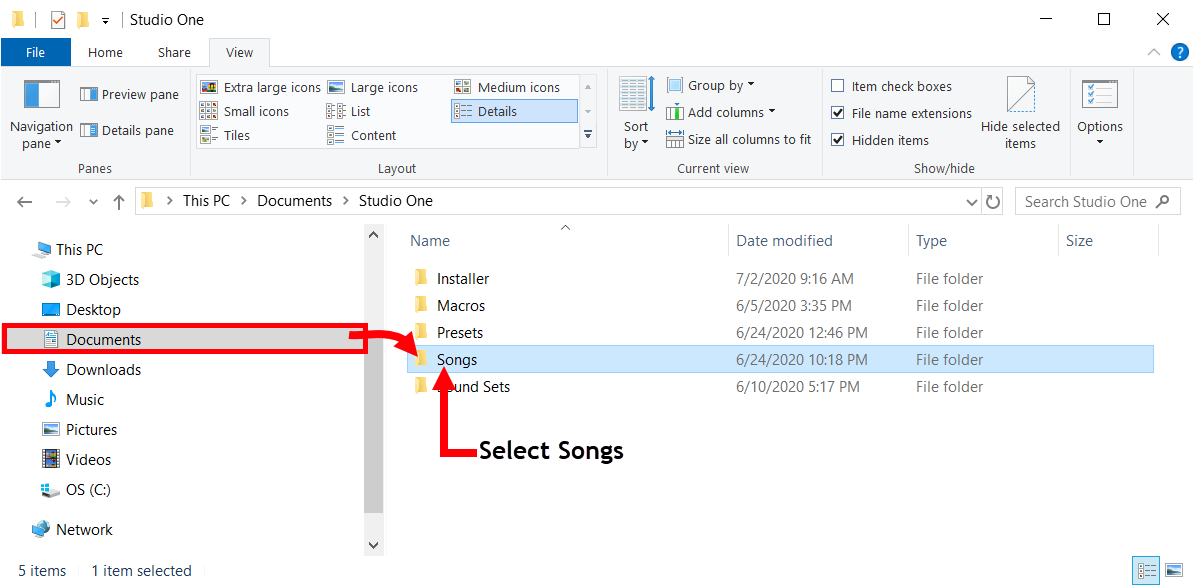Expand the layout gallery more arrow

coord(588,135)
